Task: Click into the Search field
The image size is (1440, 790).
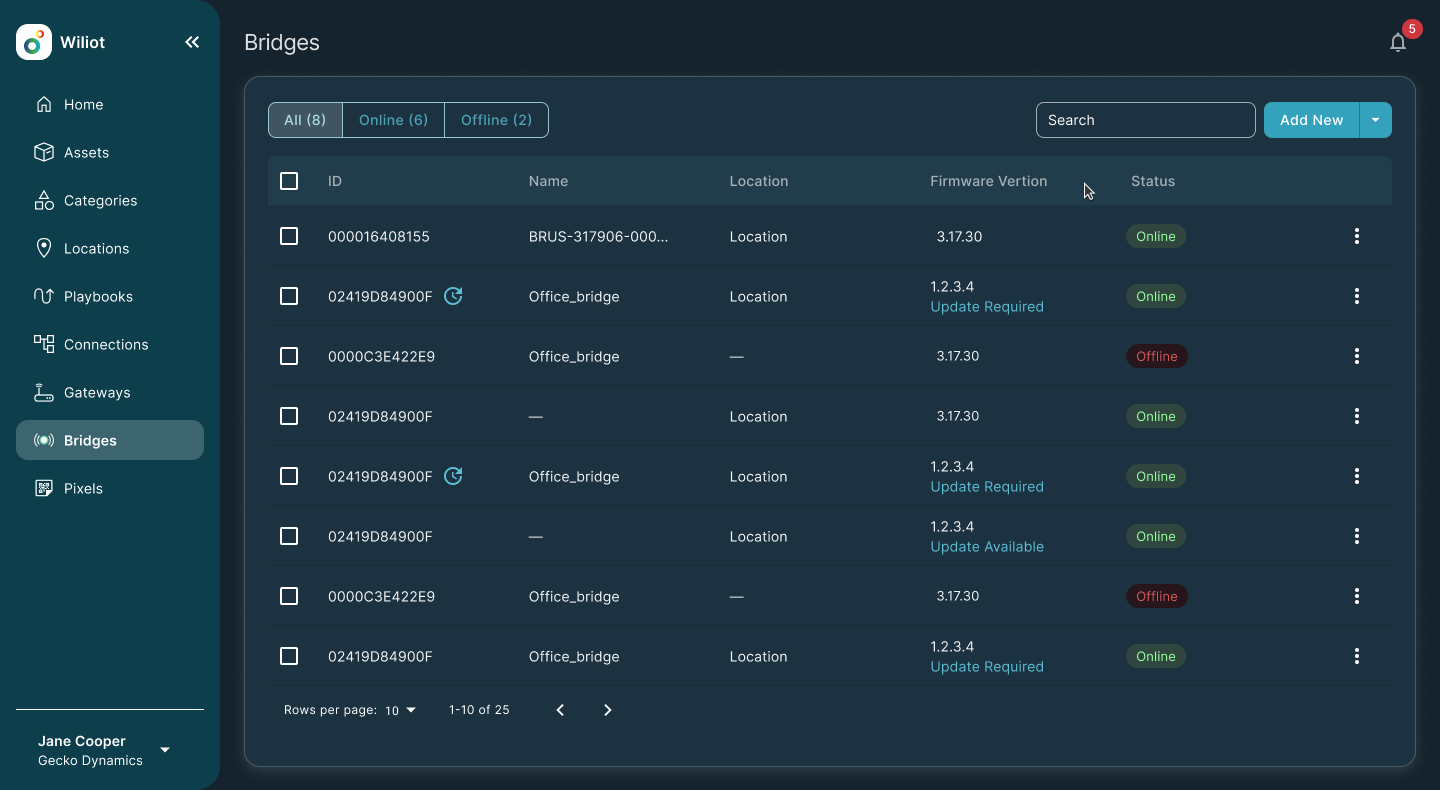Action: tap(1145, 120)
